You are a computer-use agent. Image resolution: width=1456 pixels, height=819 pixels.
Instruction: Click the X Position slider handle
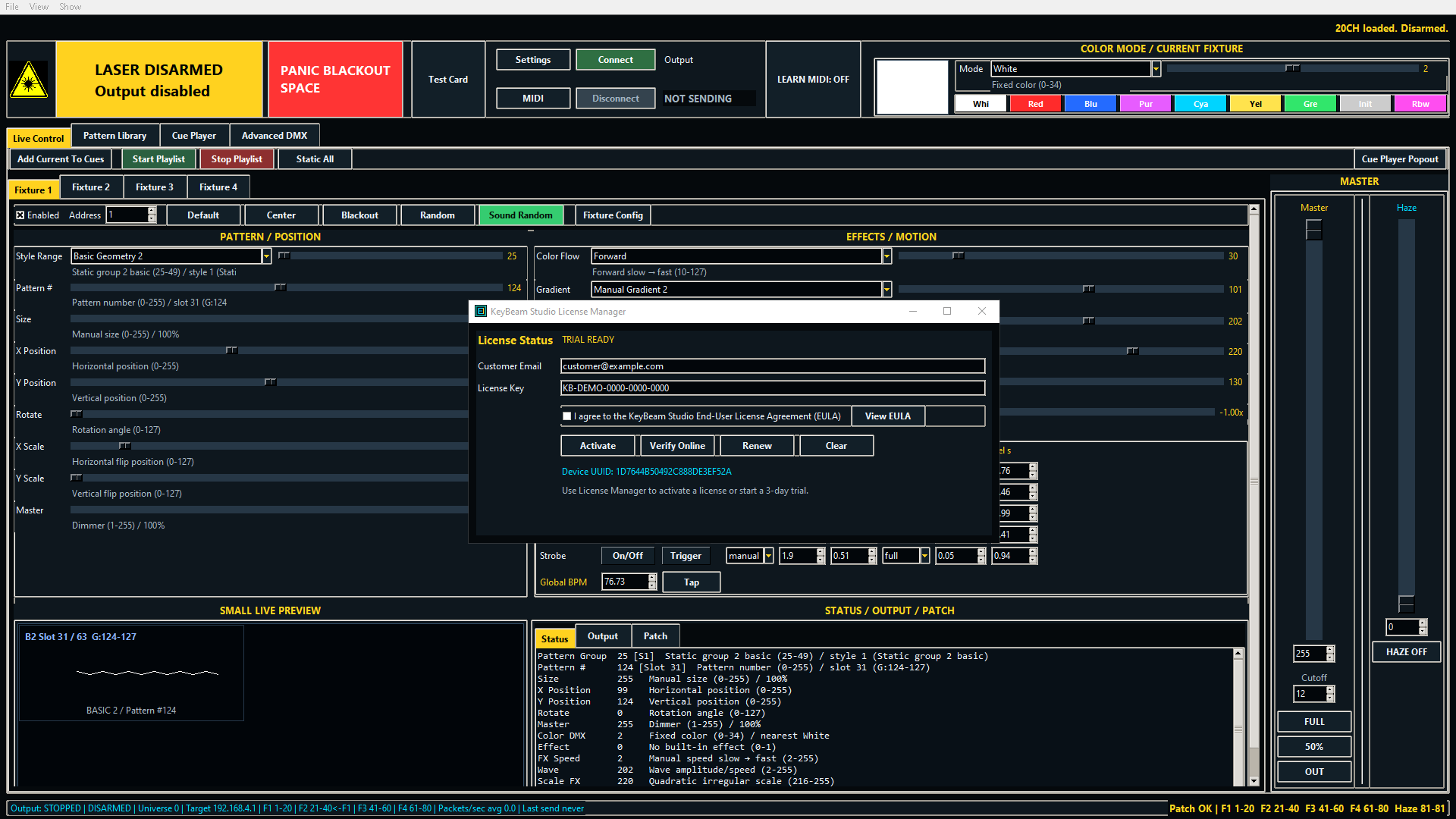[231, 350]
